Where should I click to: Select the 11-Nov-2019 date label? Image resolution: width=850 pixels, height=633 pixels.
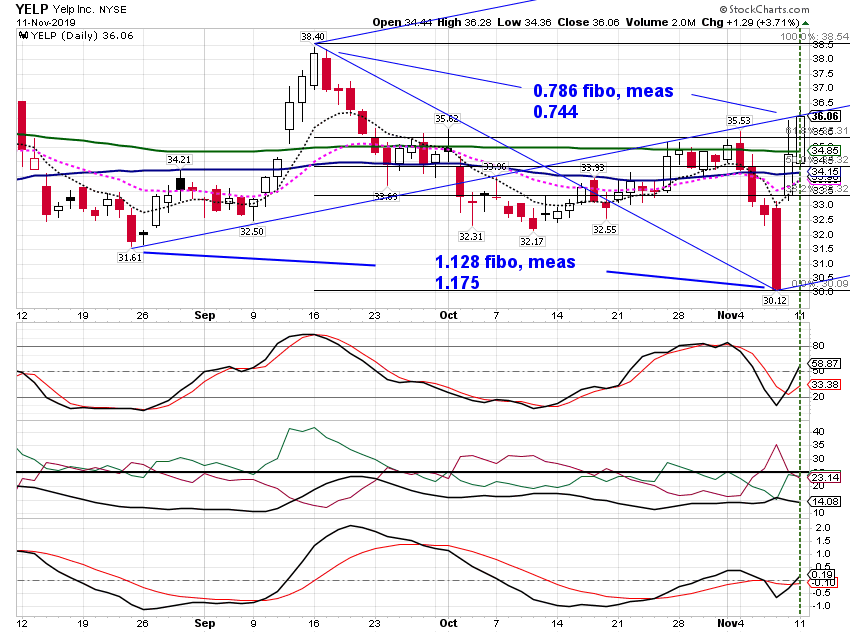click(46, 23)
